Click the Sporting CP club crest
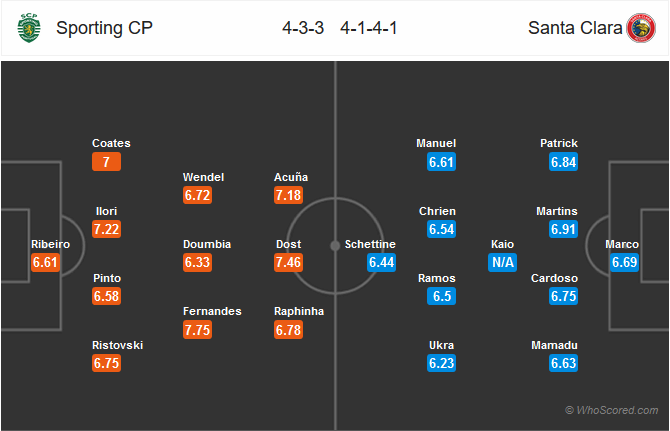The width and height of the screenshot is (670, 431). tap(29, 28)
